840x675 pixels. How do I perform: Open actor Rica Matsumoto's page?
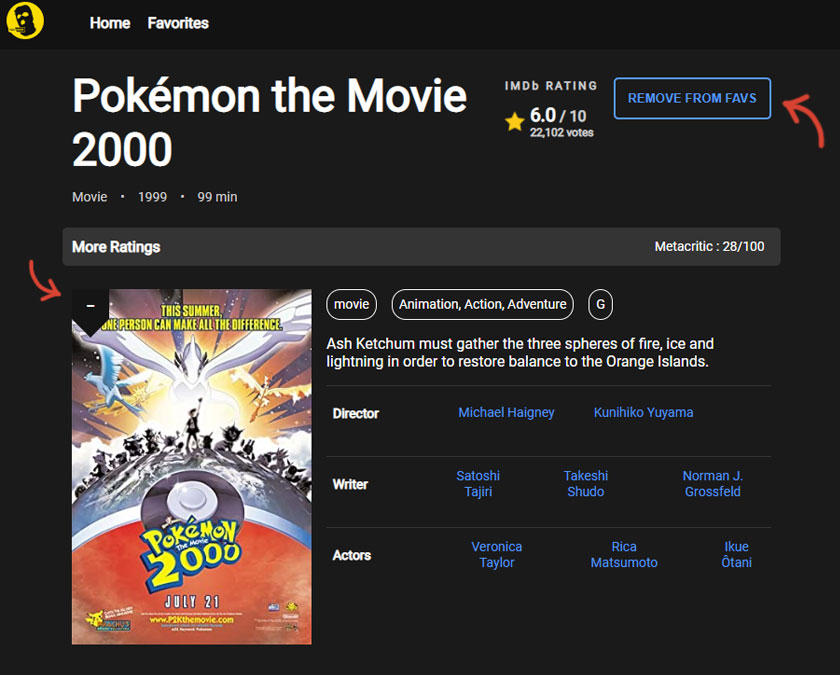[624, 554]
